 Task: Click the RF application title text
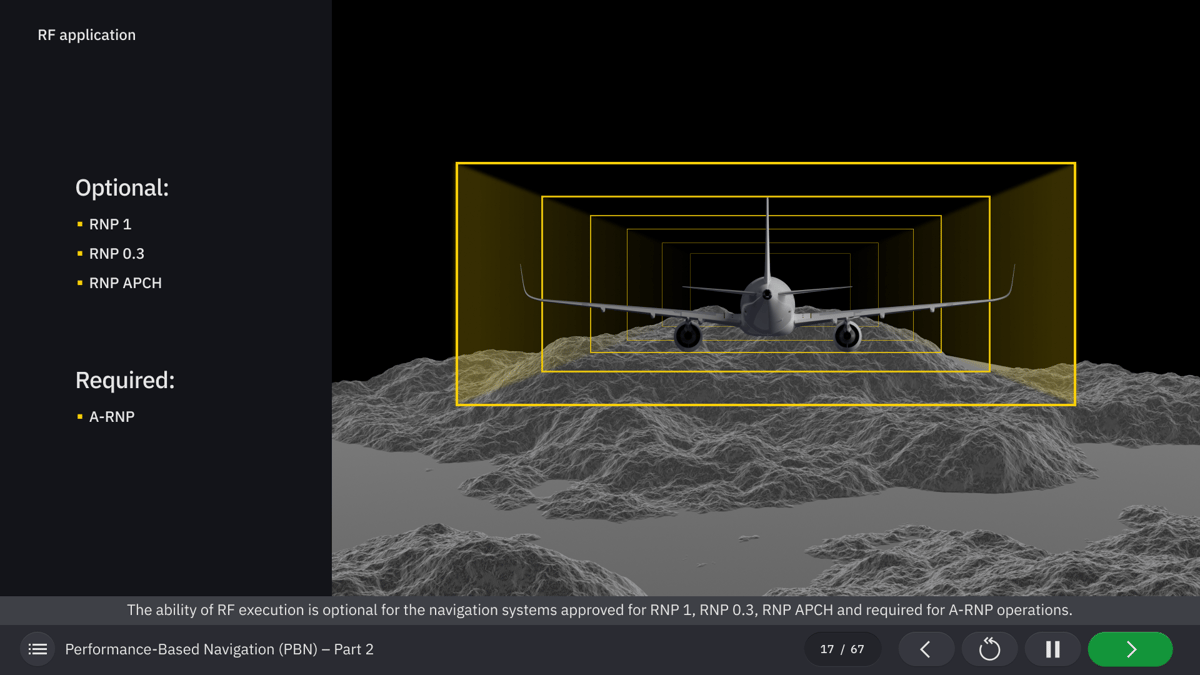(x=86, y=34)
